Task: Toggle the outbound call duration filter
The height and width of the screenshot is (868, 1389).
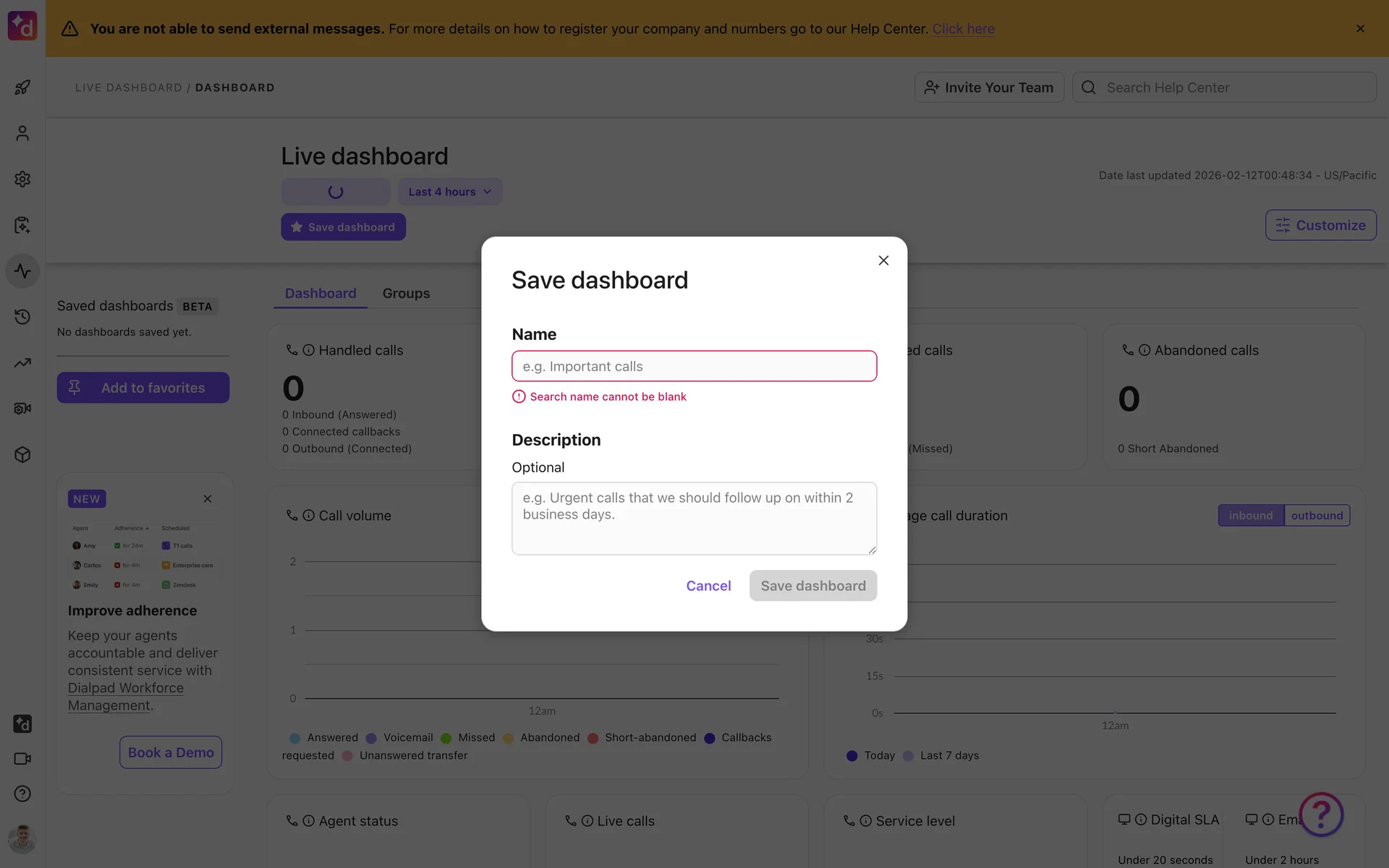Action: [1317, 516]
